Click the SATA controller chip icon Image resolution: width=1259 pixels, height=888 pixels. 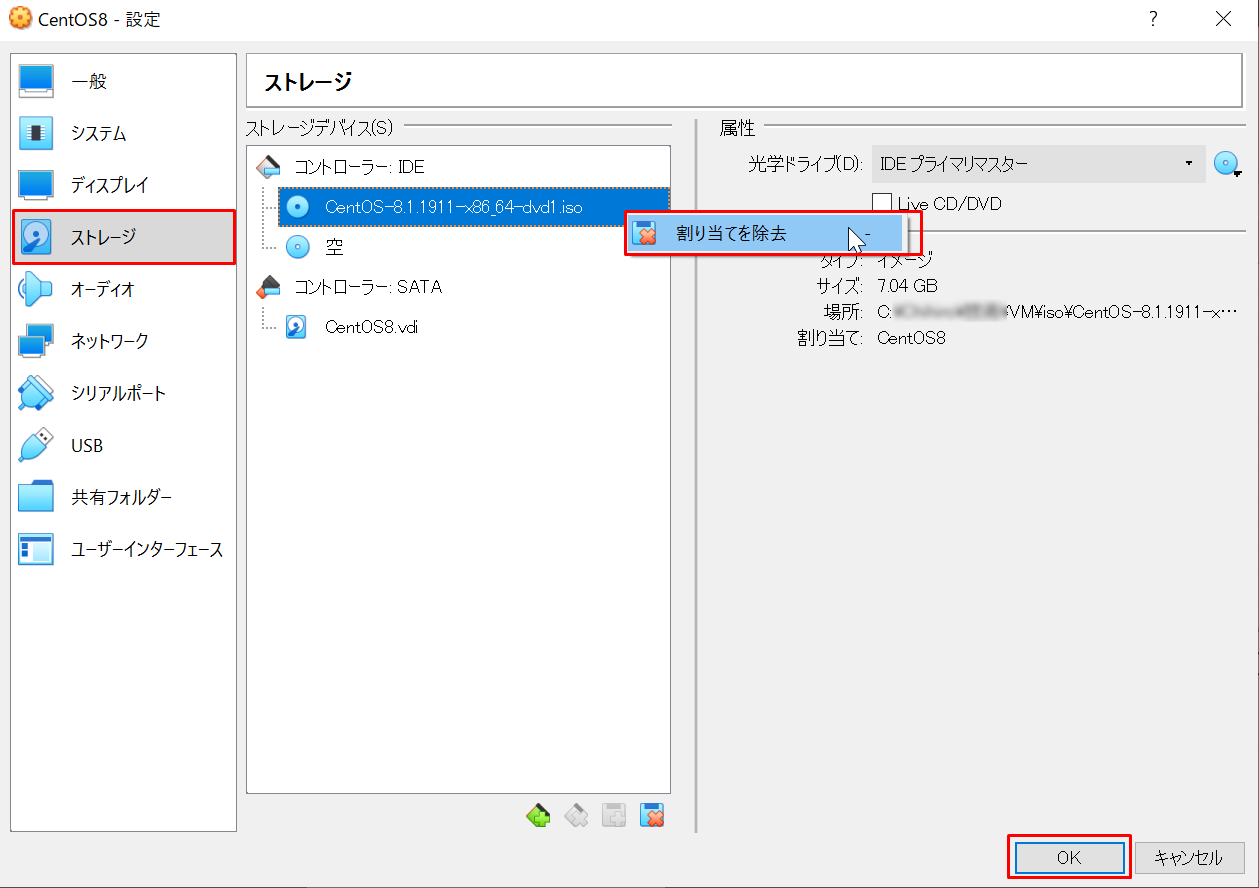pyautogui.click(x=268, y=286)
